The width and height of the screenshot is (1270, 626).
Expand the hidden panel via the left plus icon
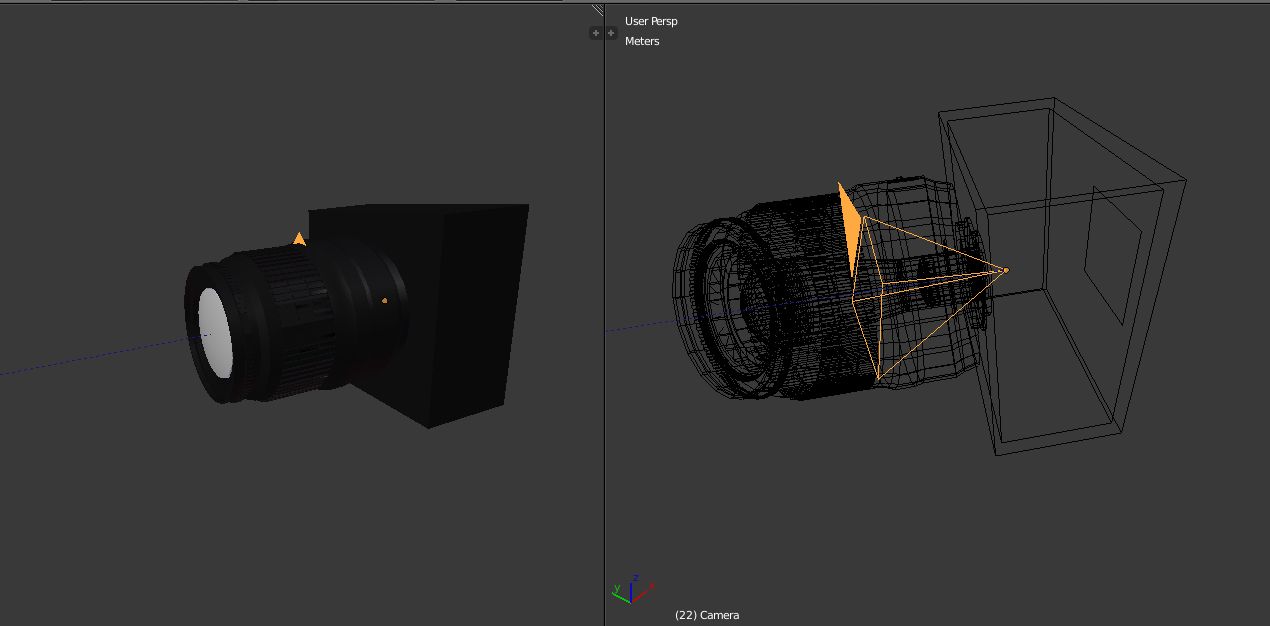[x=596, y=33]
